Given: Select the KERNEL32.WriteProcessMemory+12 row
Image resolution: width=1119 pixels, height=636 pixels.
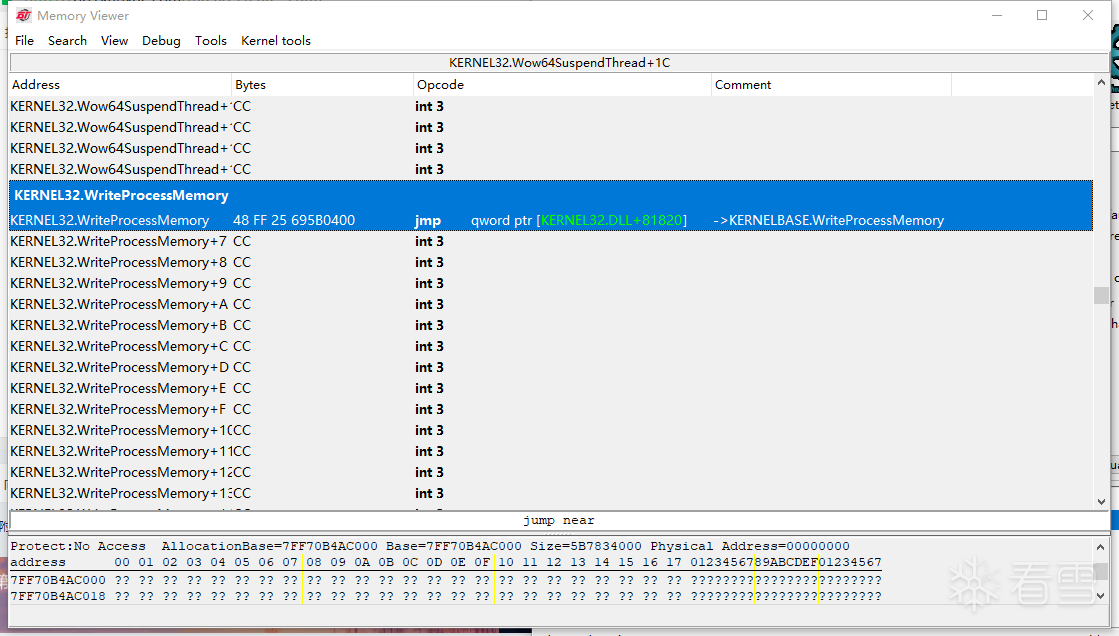Looking at the screenshot, I should tap(550, 472).
